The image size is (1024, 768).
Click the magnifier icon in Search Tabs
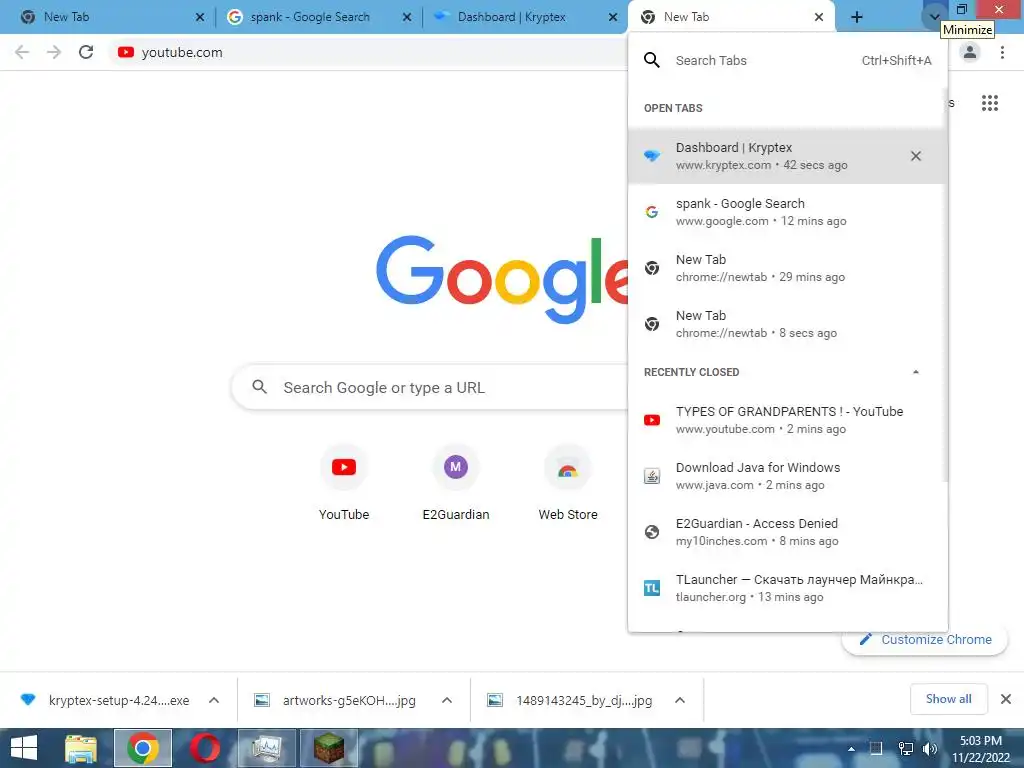click(x=651, y=61)
